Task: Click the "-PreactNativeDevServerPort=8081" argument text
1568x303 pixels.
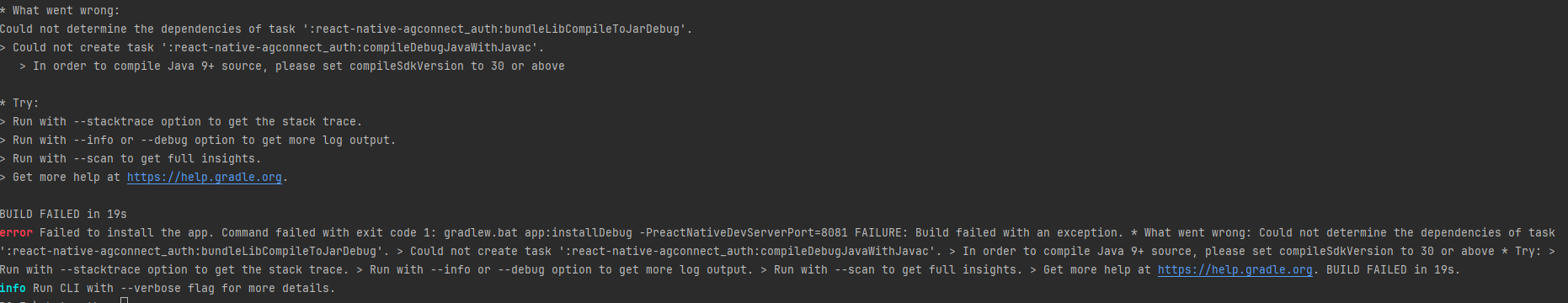Action: [744, 233]
